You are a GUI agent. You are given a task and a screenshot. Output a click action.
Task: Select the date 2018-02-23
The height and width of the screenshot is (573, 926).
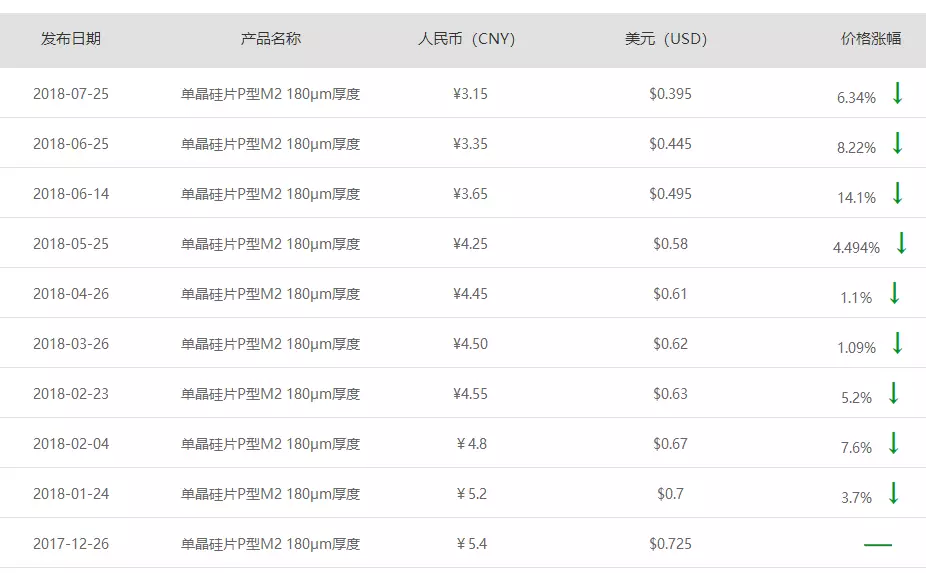[x=71, y=393]
